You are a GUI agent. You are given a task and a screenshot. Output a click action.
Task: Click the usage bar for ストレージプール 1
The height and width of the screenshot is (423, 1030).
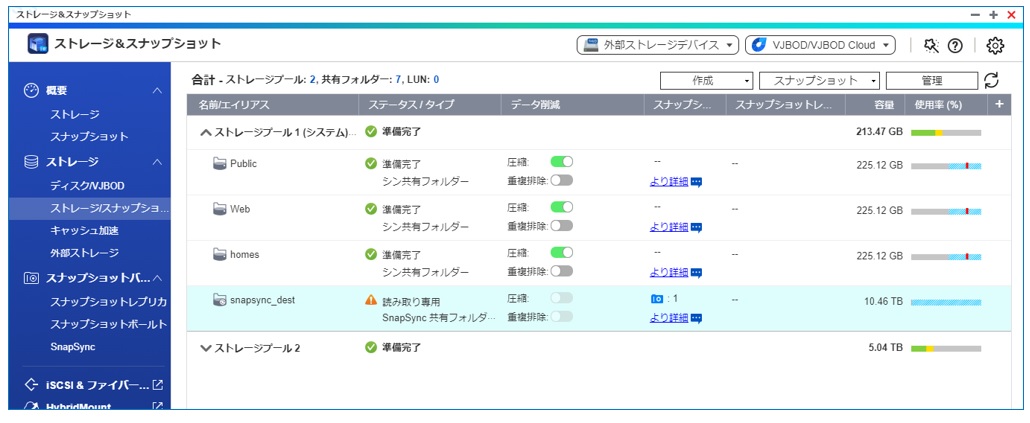pos(945,132)
